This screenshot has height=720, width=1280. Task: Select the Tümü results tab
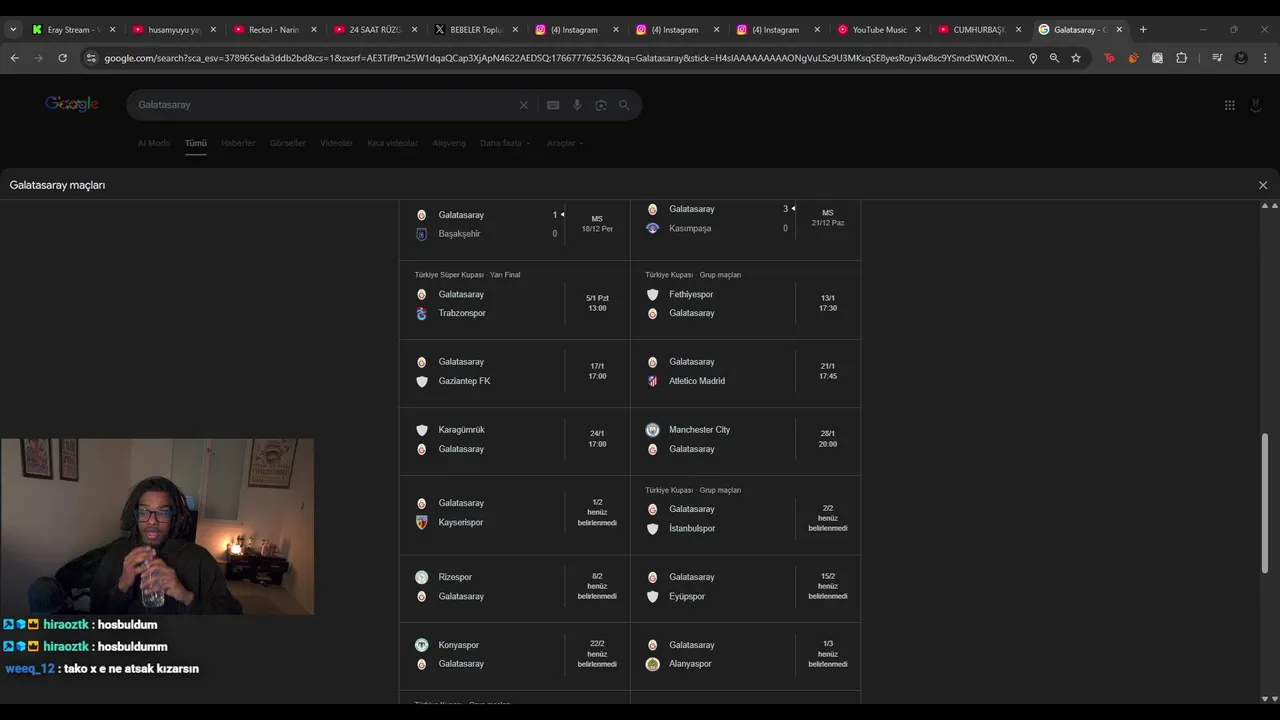pyautogui.click(x=196, y=143)
